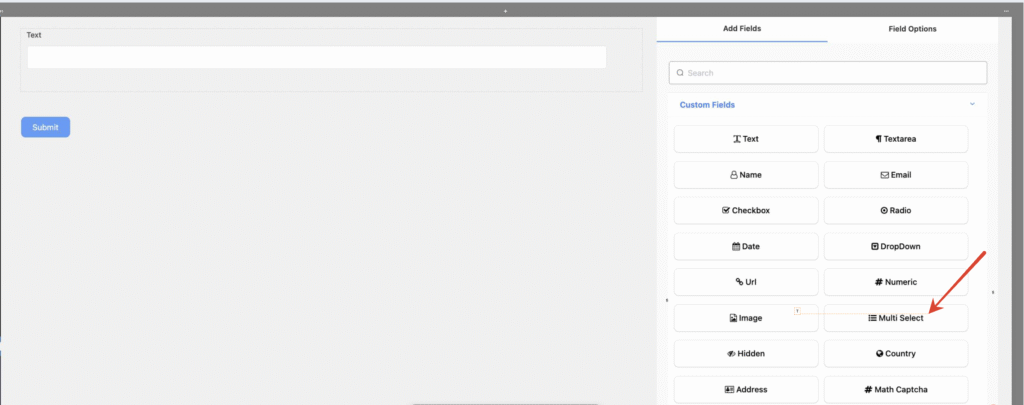This screenshot has height=405, width=1024.
Task: Add a Textarea field to the form
Action: coord(895,139)
